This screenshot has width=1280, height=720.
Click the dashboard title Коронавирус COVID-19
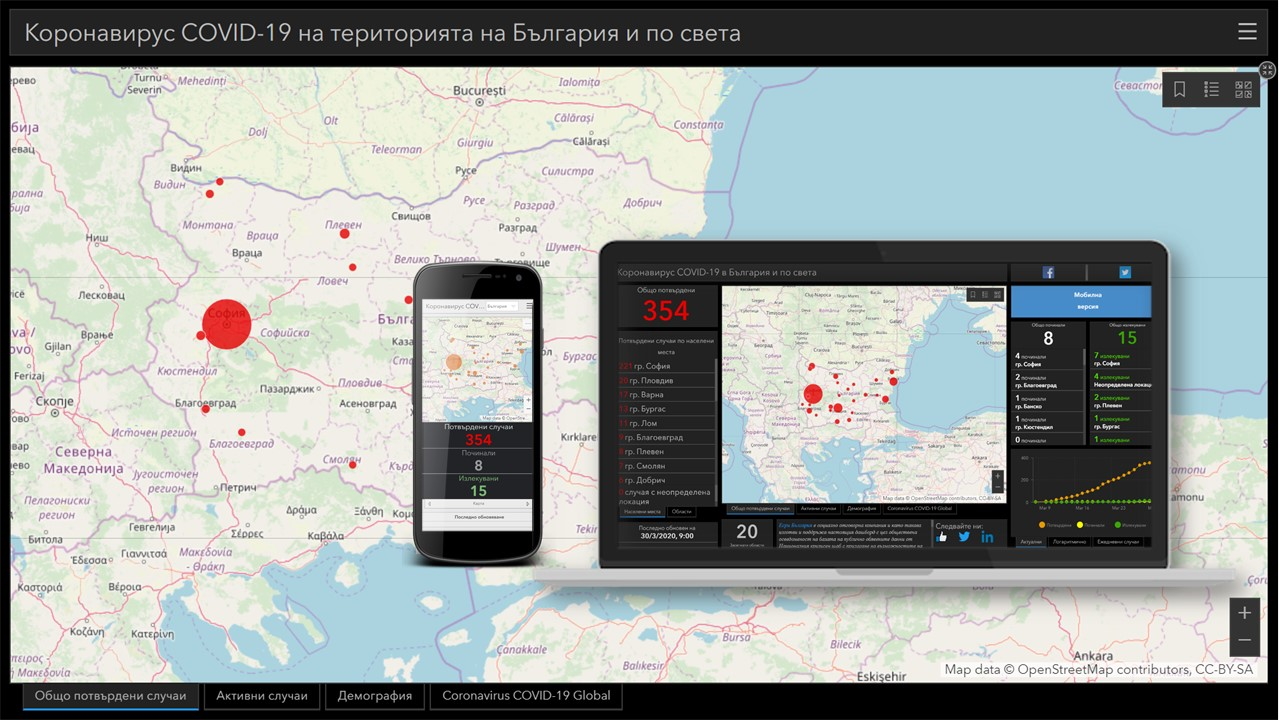[382, 33]
